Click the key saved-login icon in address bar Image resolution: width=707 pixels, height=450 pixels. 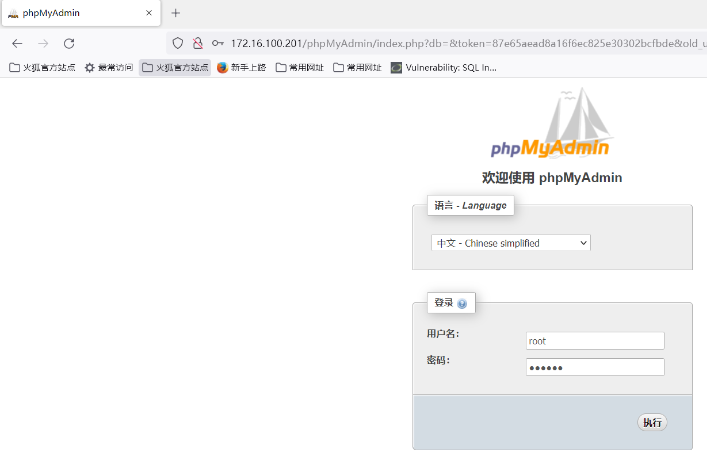[x=218, y=43]
